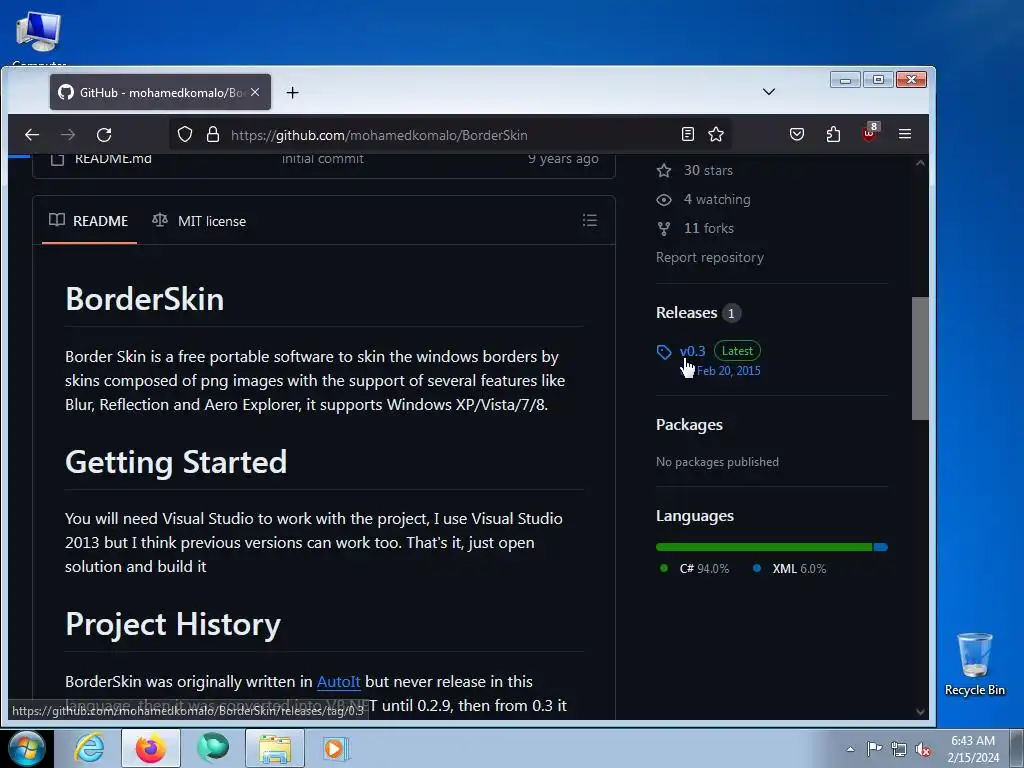
Task: Click the 30 stars link
Action: [708, 170]
